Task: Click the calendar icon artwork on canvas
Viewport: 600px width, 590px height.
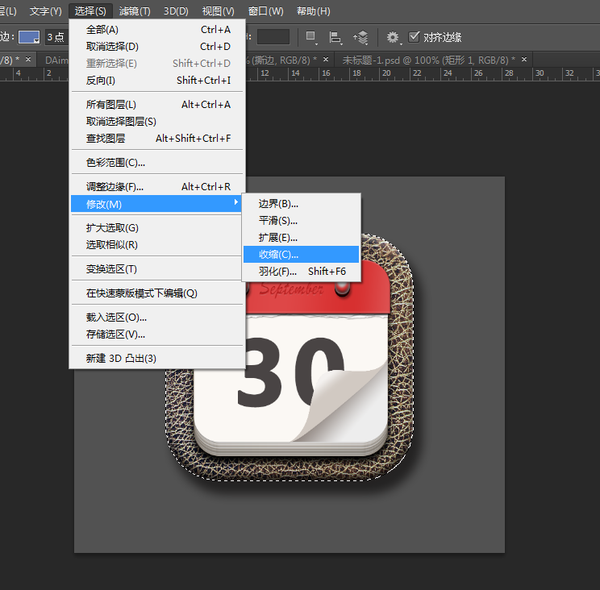Action: coord(290,358)
